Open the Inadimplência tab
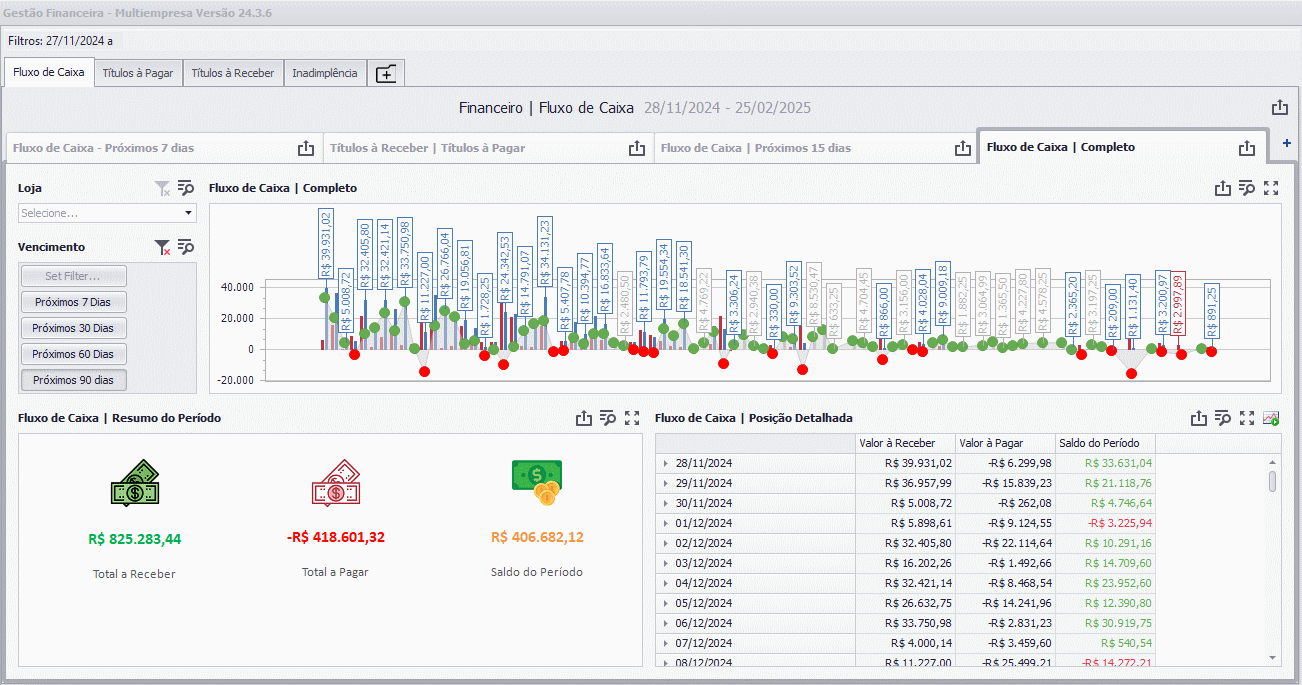 [325, 73]
